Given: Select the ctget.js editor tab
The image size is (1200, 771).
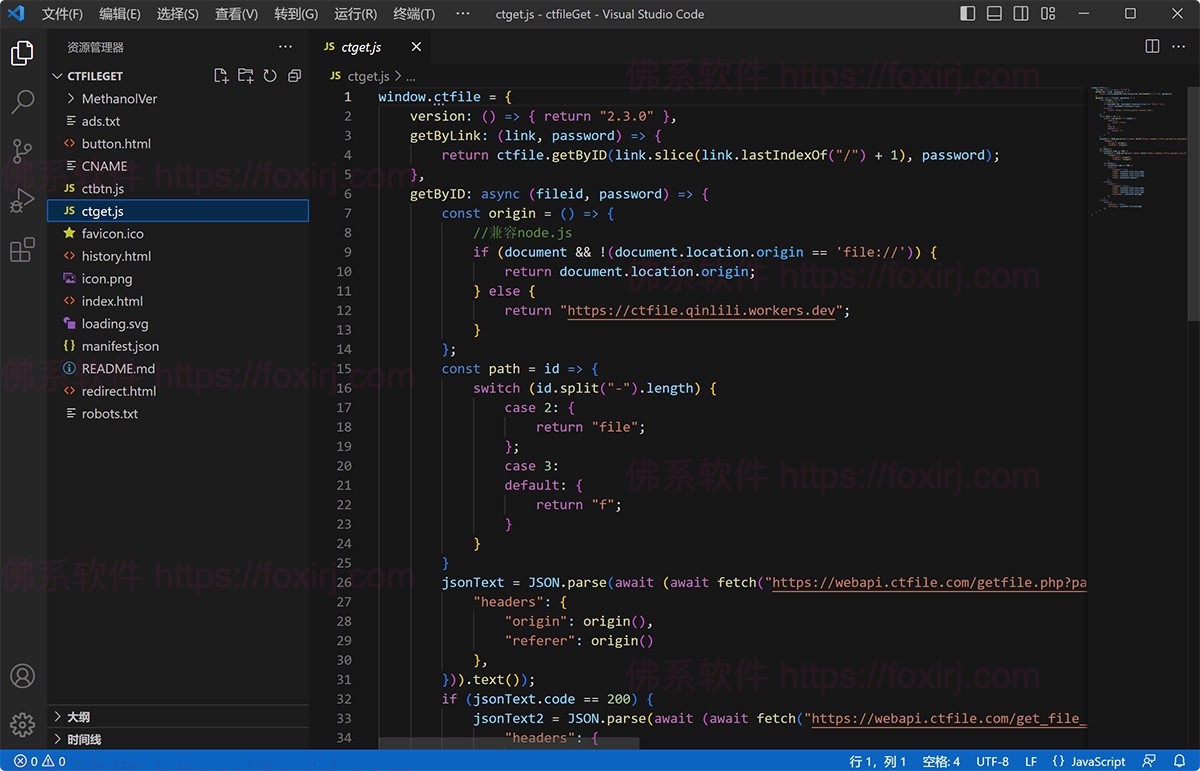Looking at the screenshot, I should pyautogui.click(x=360, y=46).
